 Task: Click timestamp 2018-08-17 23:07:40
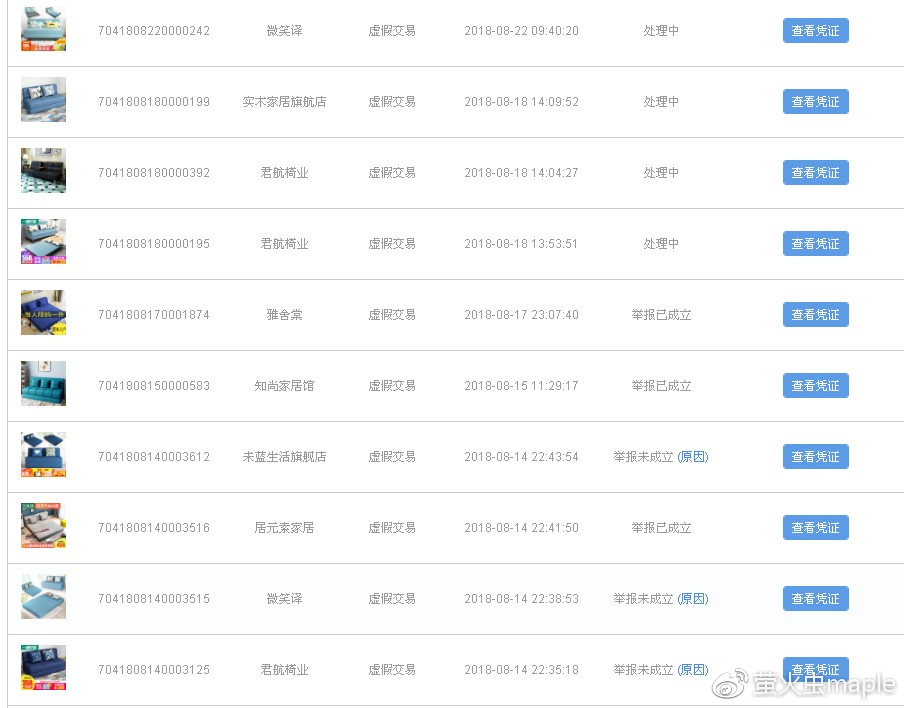521,314
